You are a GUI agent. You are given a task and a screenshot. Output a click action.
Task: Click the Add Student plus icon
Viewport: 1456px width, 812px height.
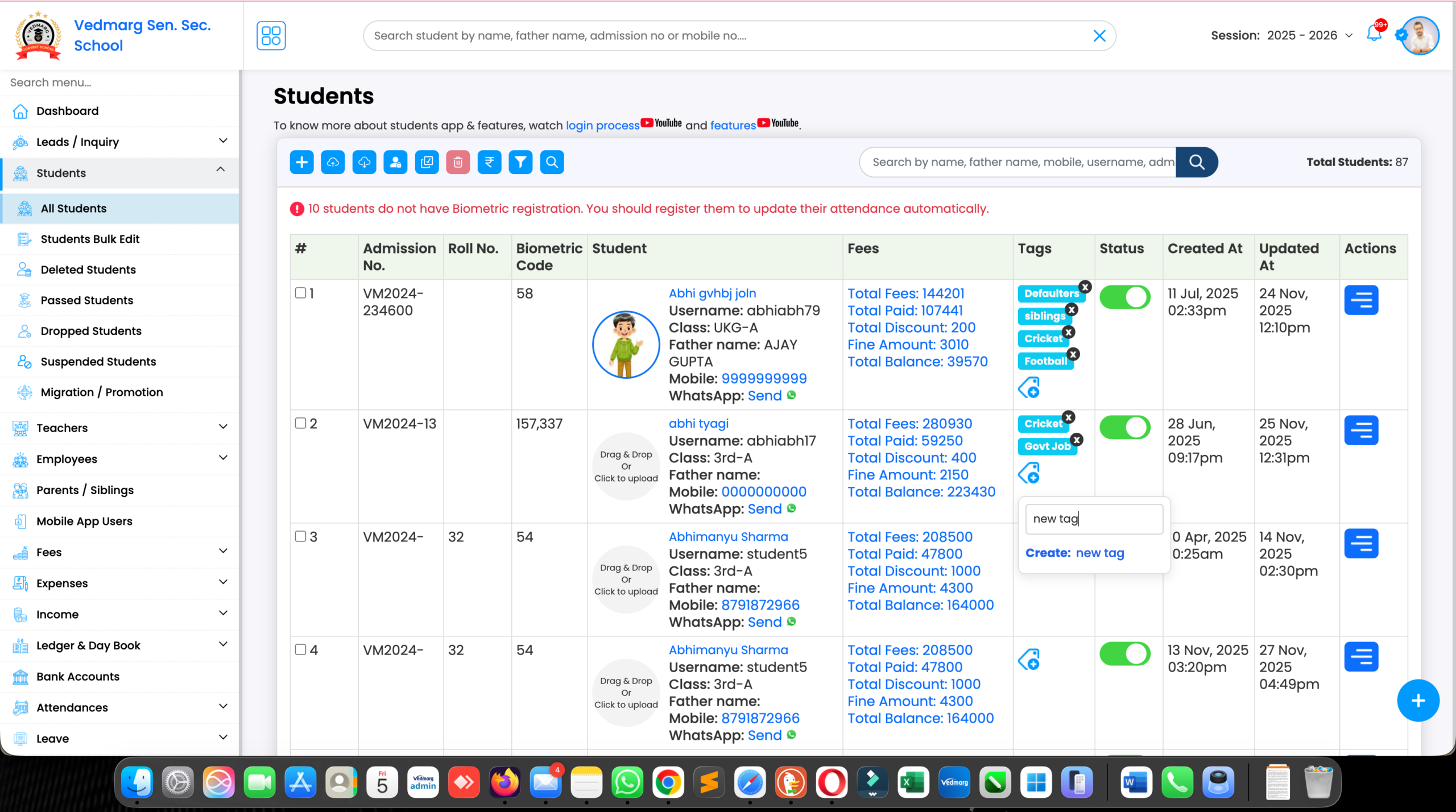tap(301, 162)
